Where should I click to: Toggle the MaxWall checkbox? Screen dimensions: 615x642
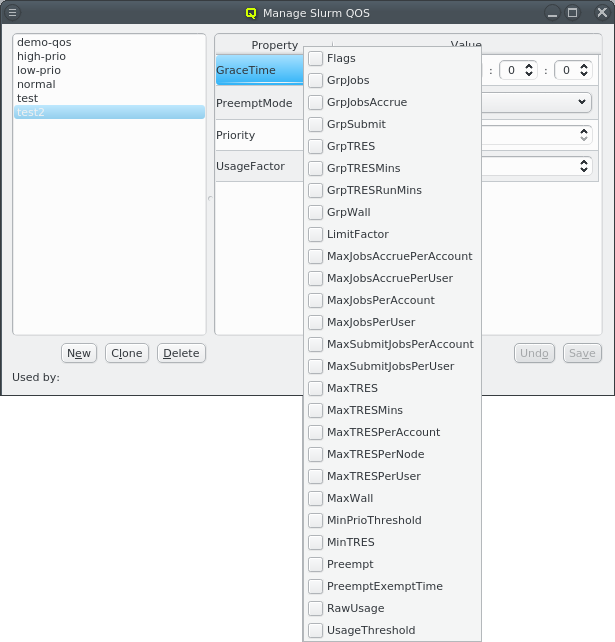315,498
